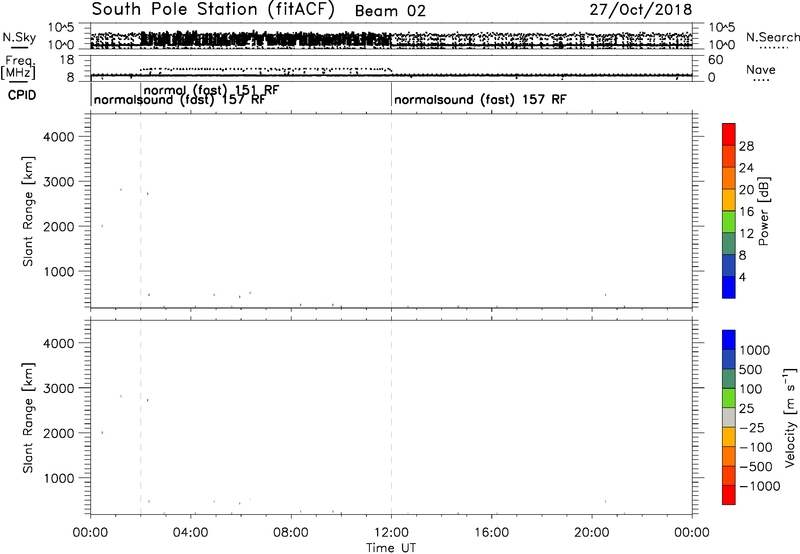
Task: Click the Velocity colorbar label 25
Action: click(746, 408)
